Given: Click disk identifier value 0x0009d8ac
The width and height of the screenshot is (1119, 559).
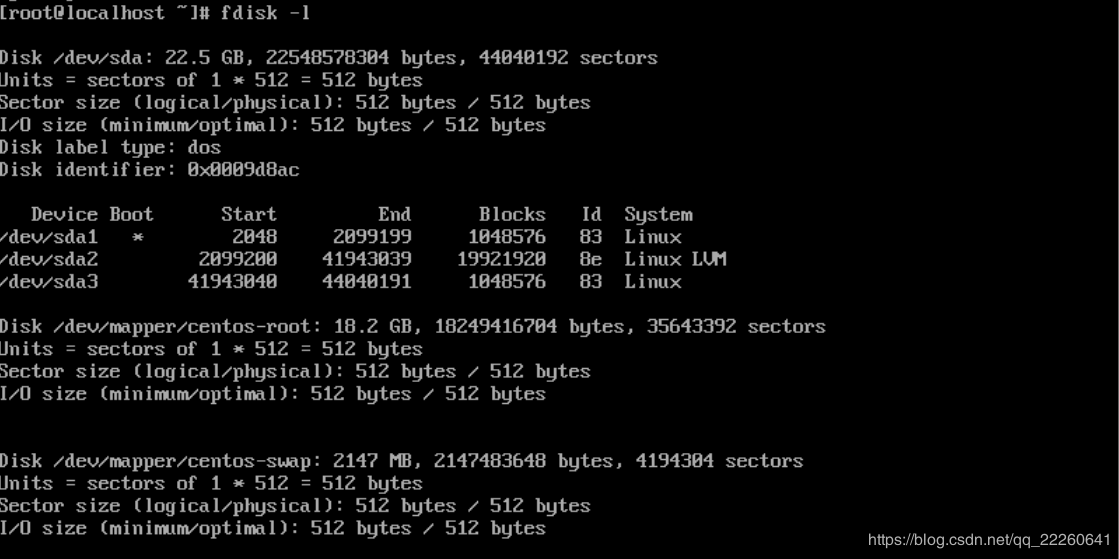Looking at the screenshot, I should [243, 170].
